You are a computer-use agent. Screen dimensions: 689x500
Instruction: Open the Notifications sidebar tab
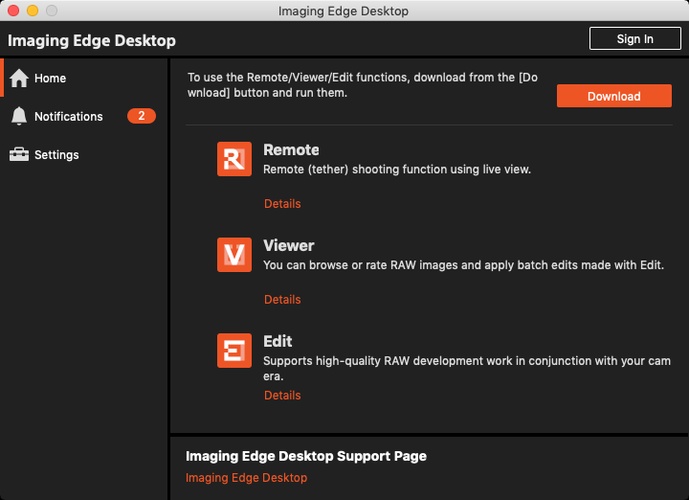tap(84, 116)
